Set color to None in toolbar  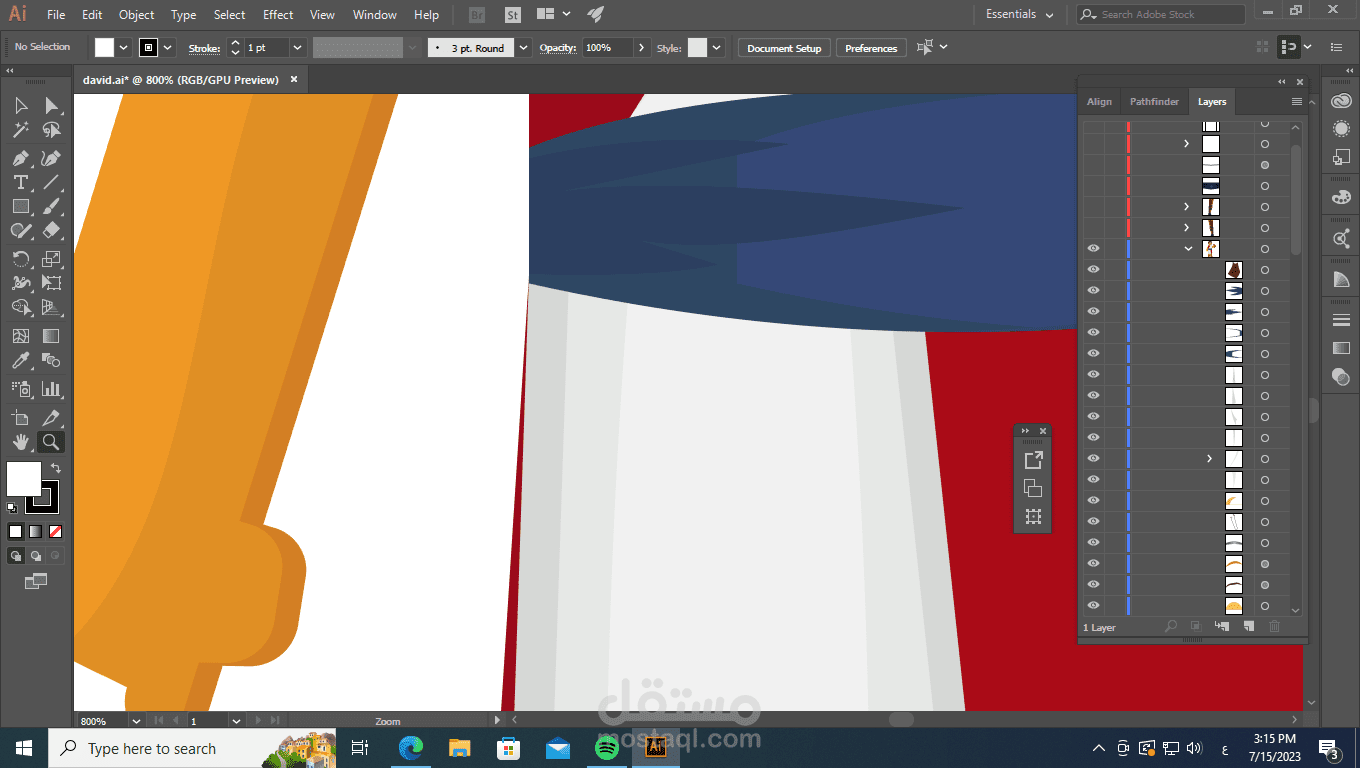(56, 532)
